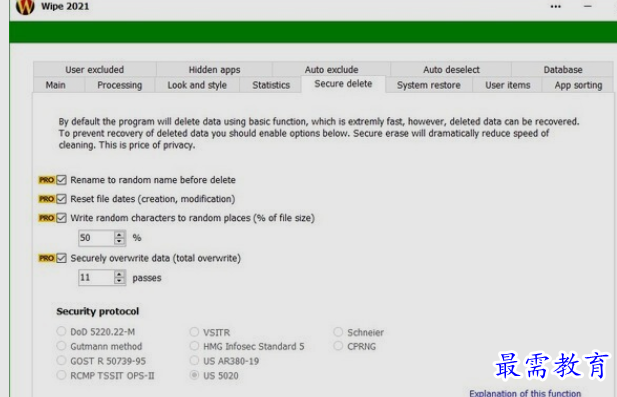Open the Auto deselect tab
This screenshot has width=617, height=397.
click(451, 70)
